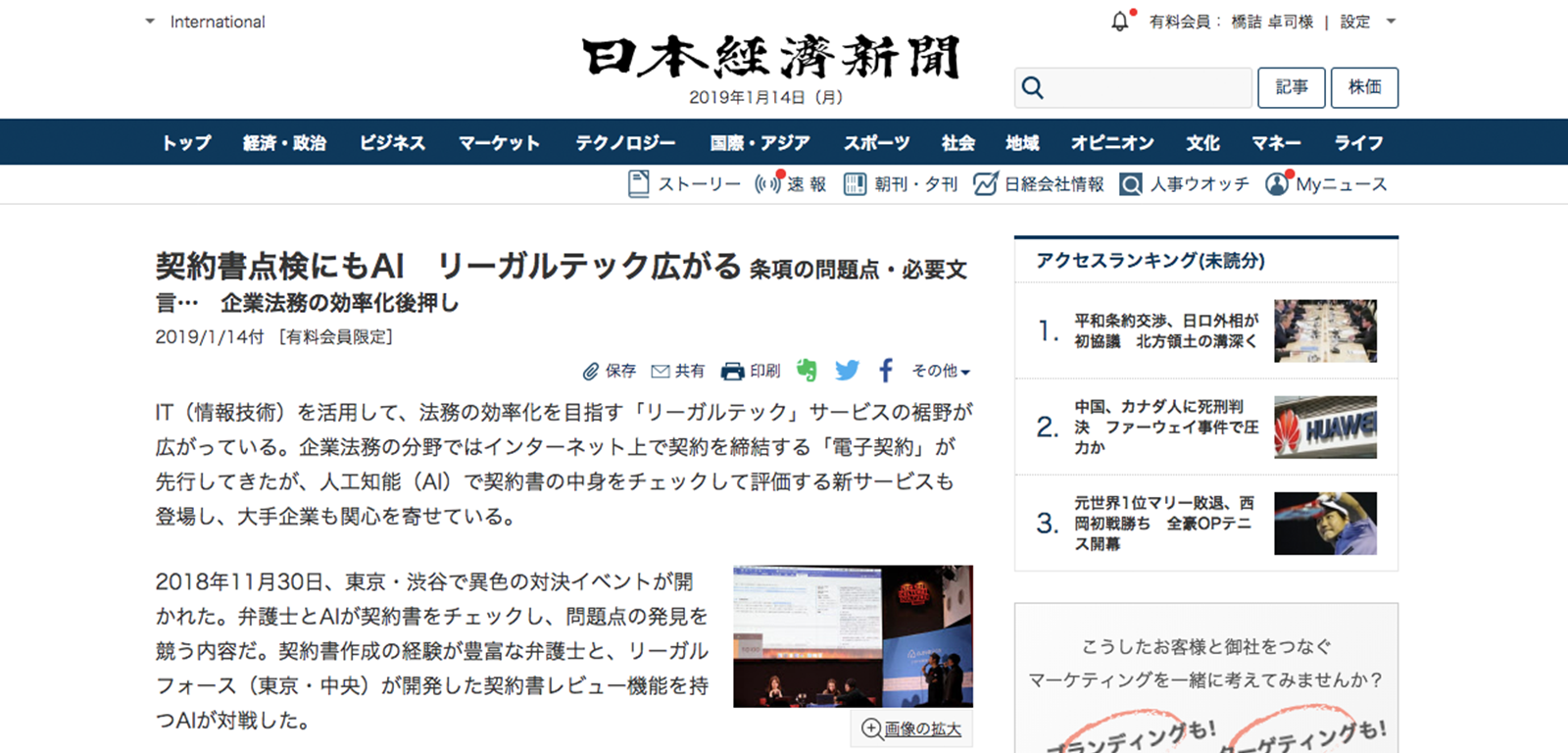This screenshot has height=753, width=1568.
Task: Open the 地域 section
Action: coord(1022,143)
